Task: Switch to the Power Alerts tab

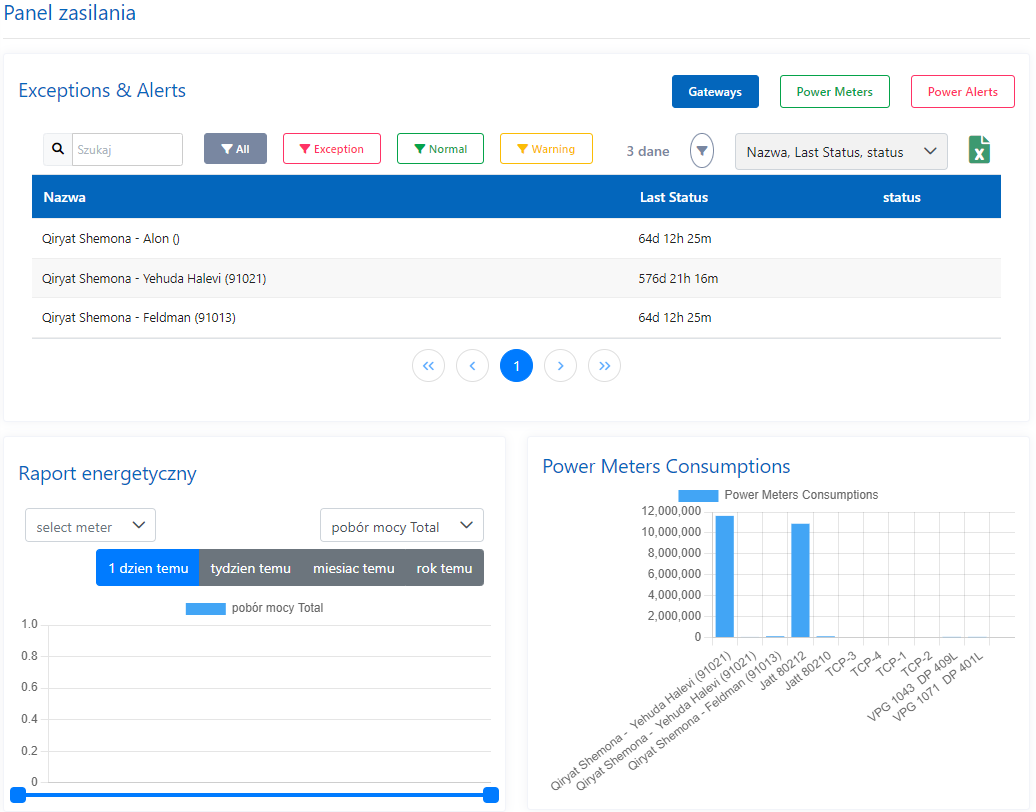Action: tap(962, 92)
